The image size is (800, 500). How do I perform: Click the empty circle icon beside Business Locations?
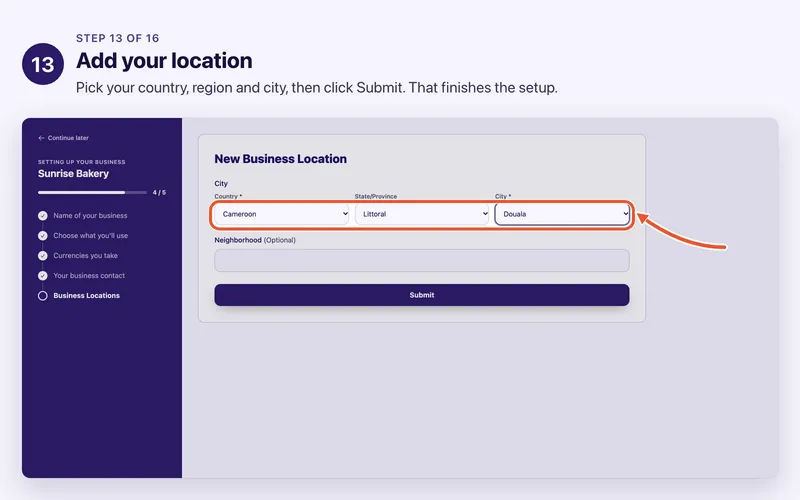pos(43,295)
